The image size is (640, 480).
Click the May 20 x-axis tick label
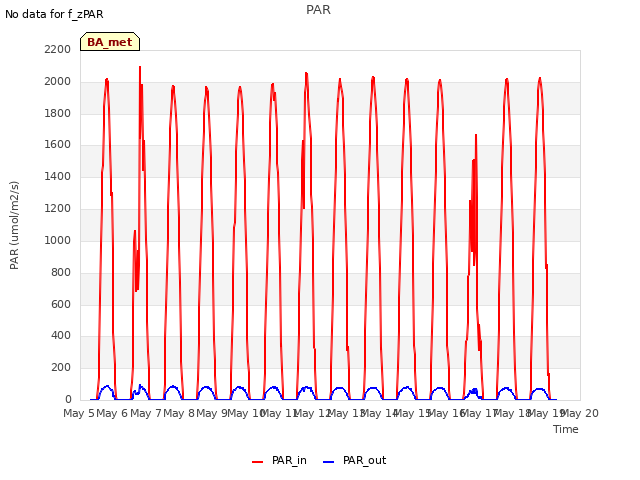click(580, 413)
